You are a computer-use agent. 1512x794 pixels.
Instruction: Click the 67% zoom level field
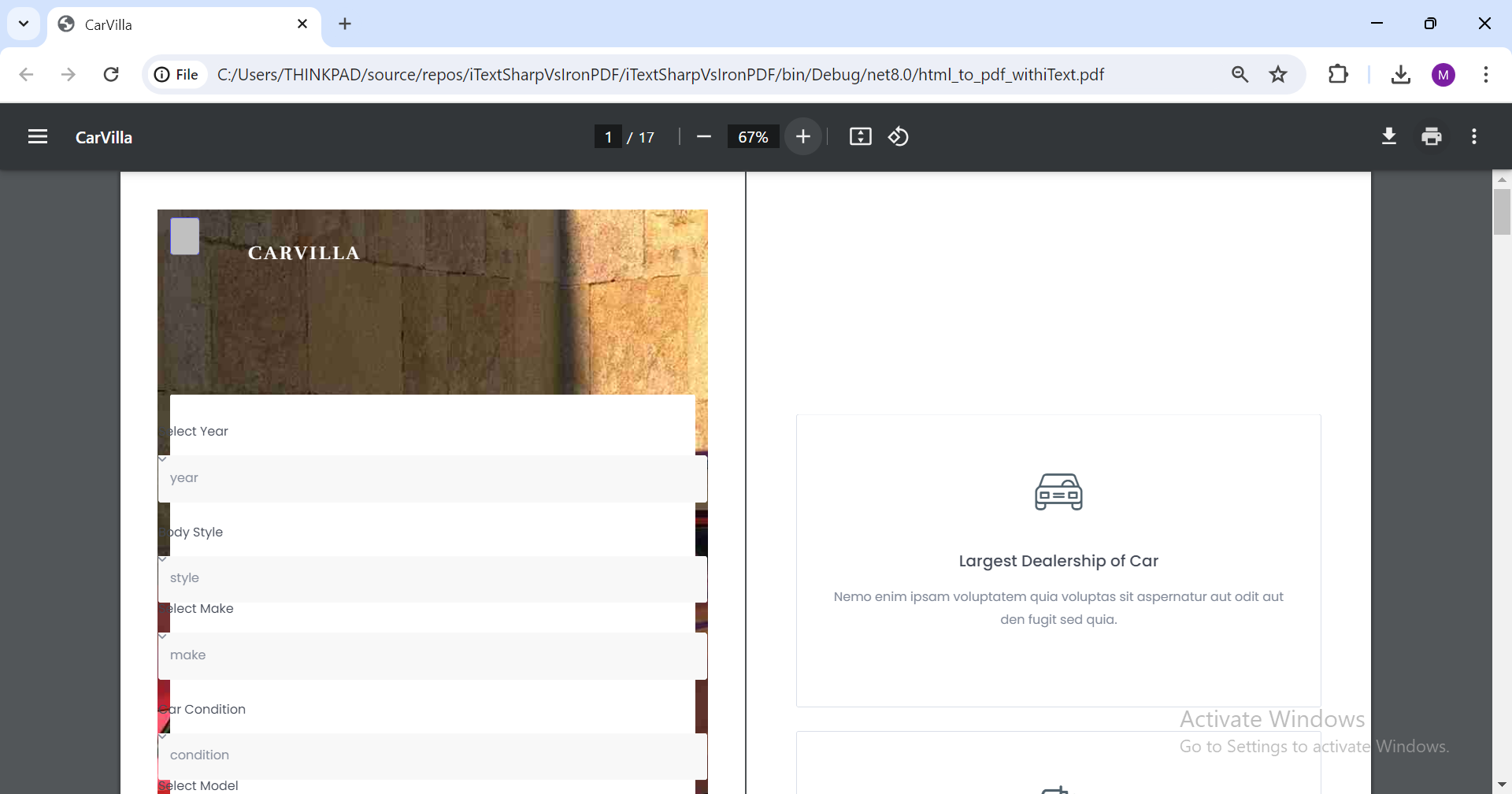coord(753,137)
